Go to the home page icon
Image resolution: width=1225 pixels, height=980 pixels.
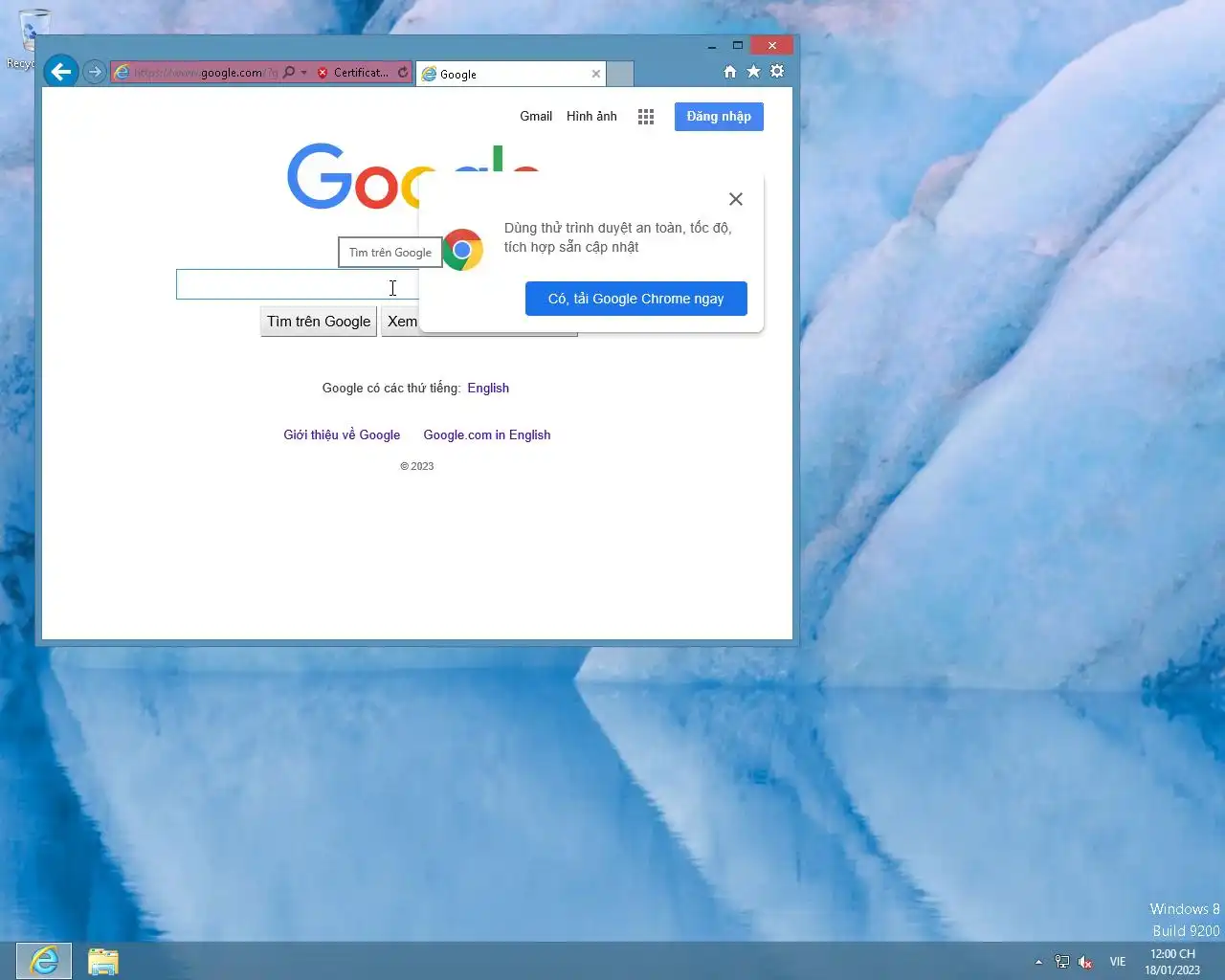click(x=730, y=72)
